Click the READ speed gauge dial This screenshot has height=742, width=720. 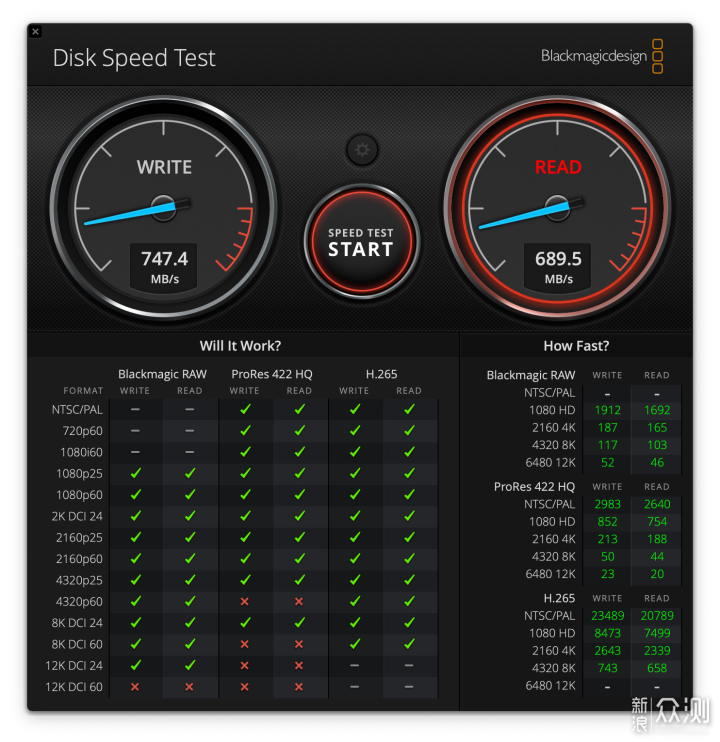[x=558, y=208]
